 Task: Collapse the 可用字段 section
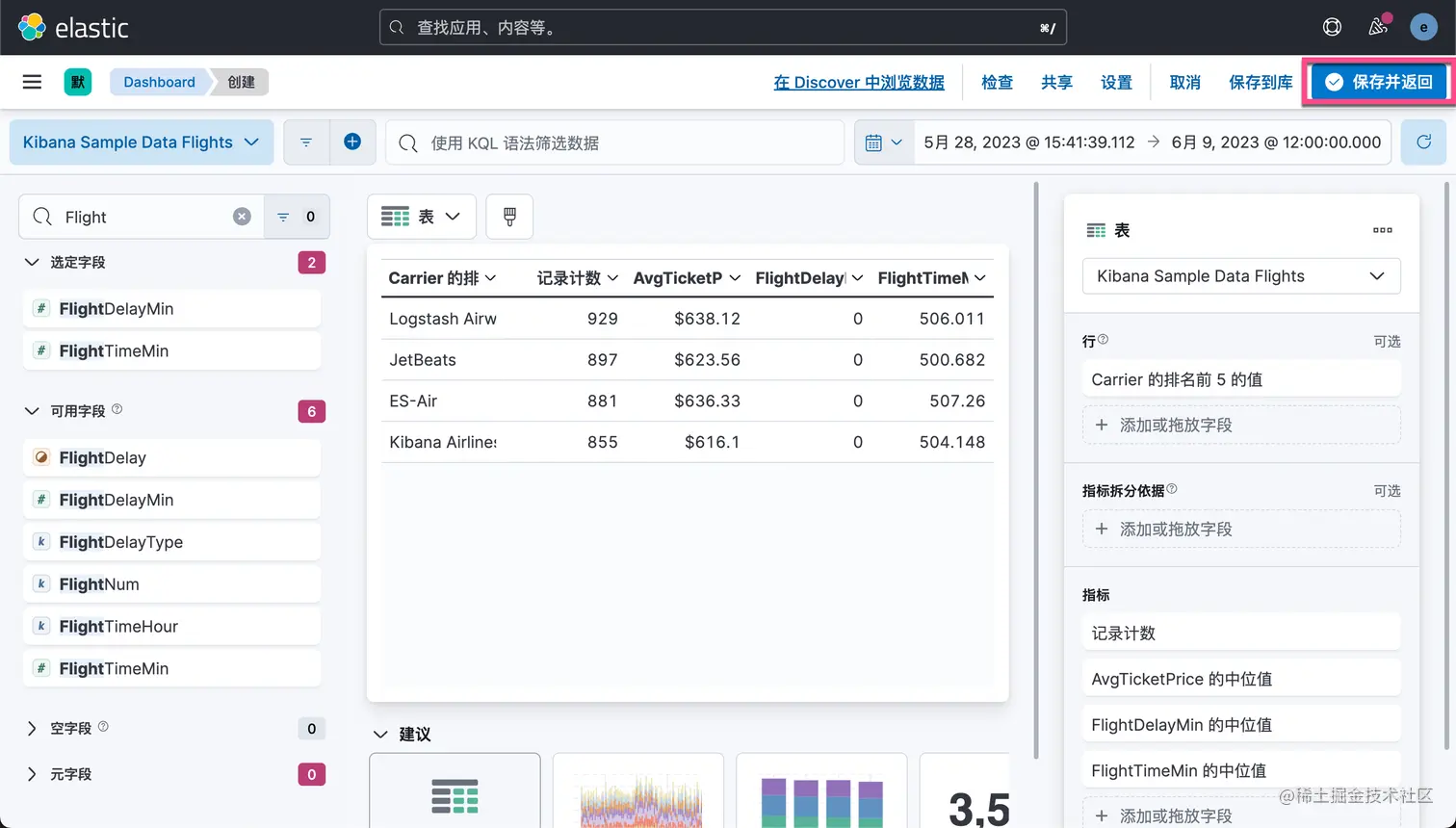coord(32,411)
